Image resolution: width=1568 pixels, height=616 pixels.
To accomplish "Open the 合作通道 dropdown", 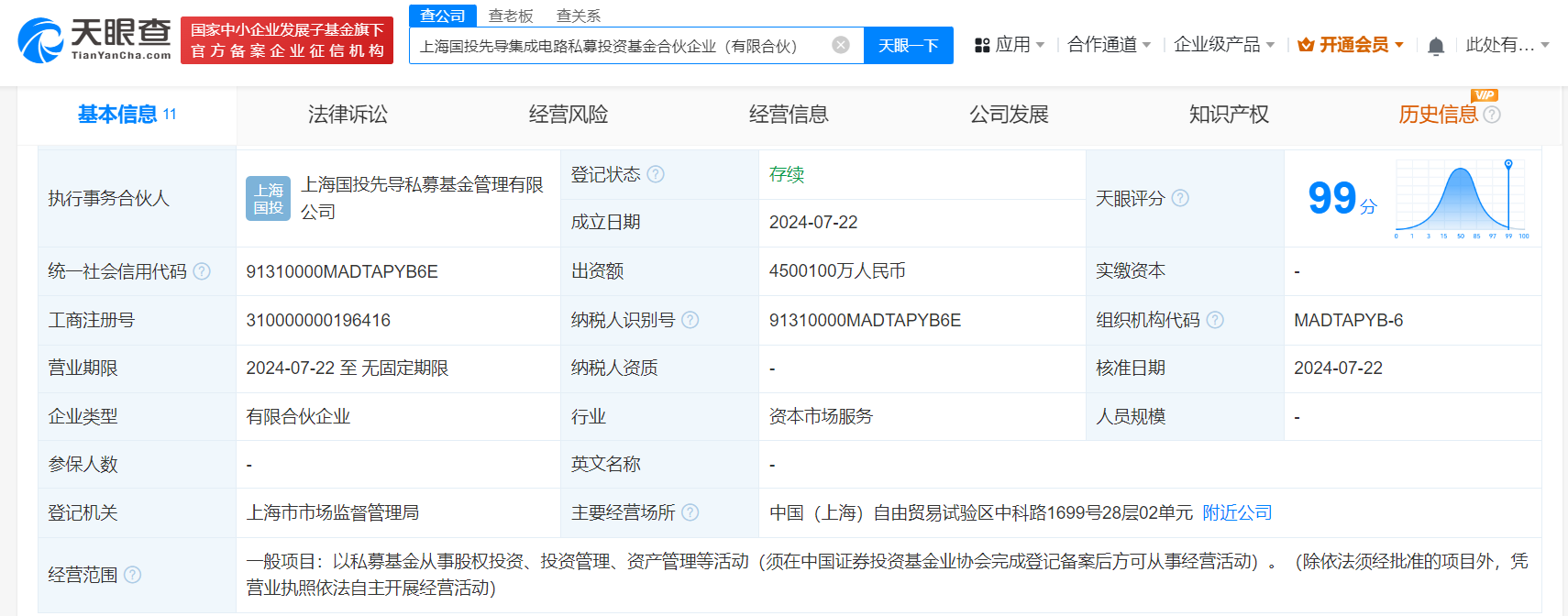I will click(x=1109, y=45).
